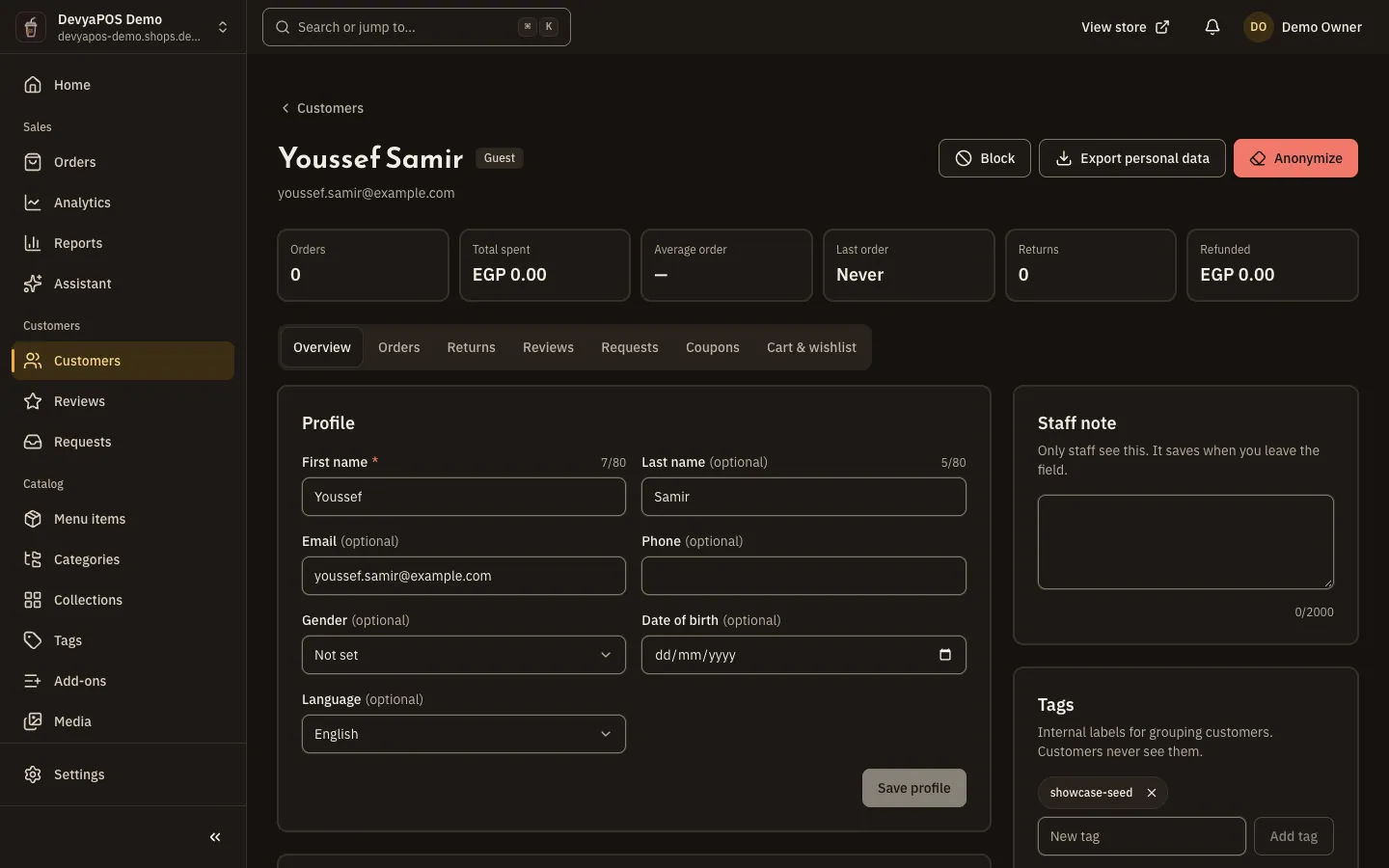Collapse the sidebar with the double chevron
1389x868 pixels.
click(215, 837)
